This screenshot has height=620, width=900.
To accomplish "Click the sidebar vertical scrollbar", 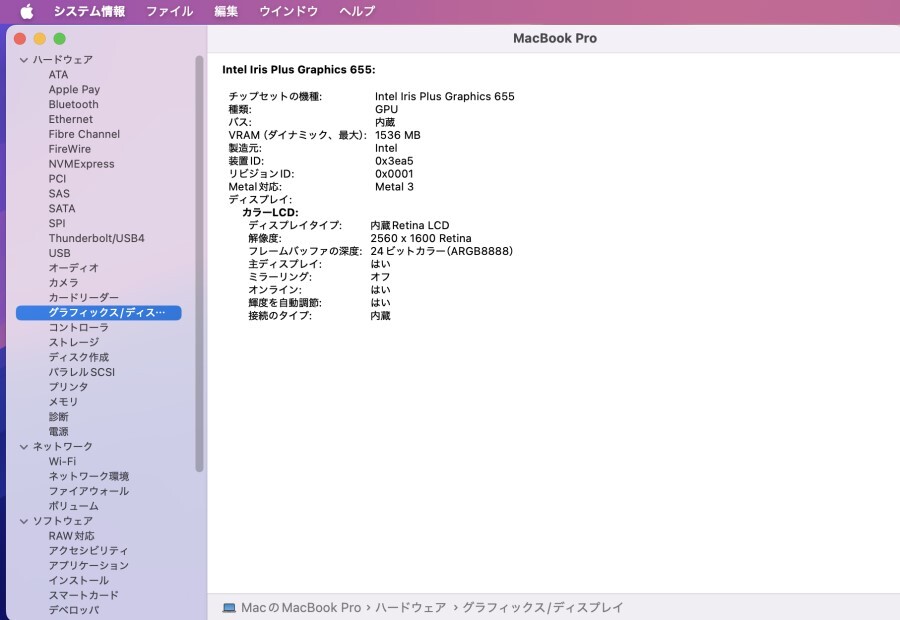I will (199, 264).
